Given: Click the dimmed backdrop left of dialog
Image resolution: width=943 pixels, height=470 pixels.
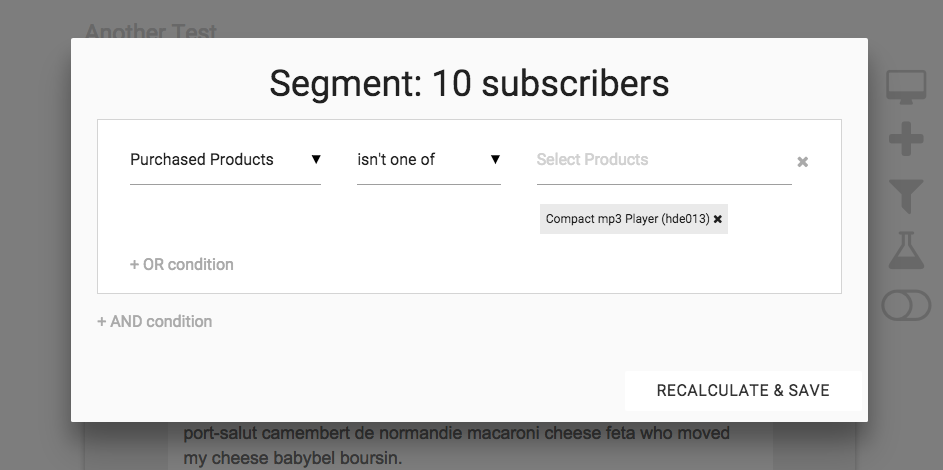Looking at the screenshot, I should [x=35, y=250].
